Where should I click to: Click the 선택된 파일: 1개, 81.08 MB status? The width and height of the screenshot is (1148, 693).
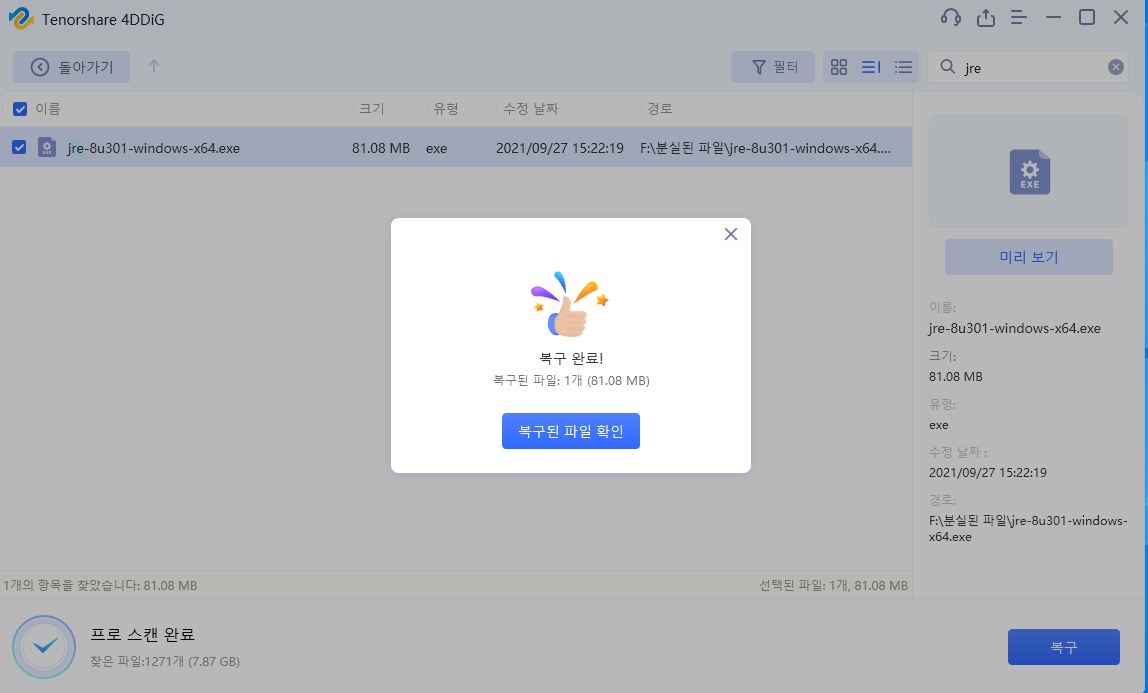(x=833, y=585)
